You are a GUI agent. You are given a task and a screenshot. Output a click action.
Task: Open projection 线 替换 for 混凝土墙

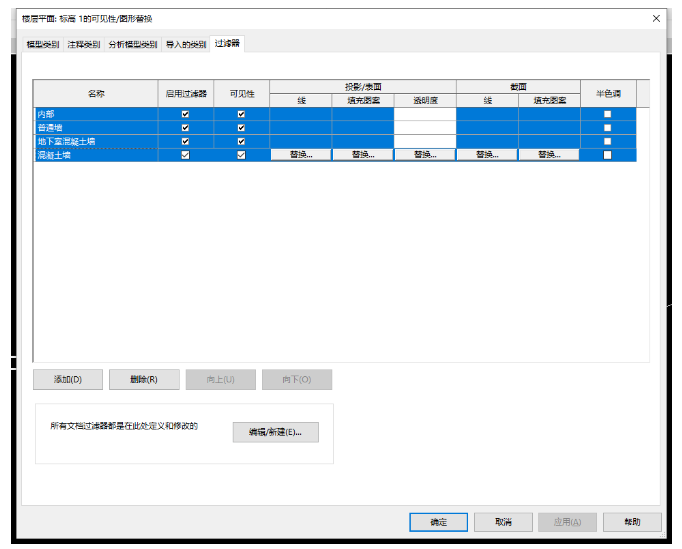pos(301,155)
